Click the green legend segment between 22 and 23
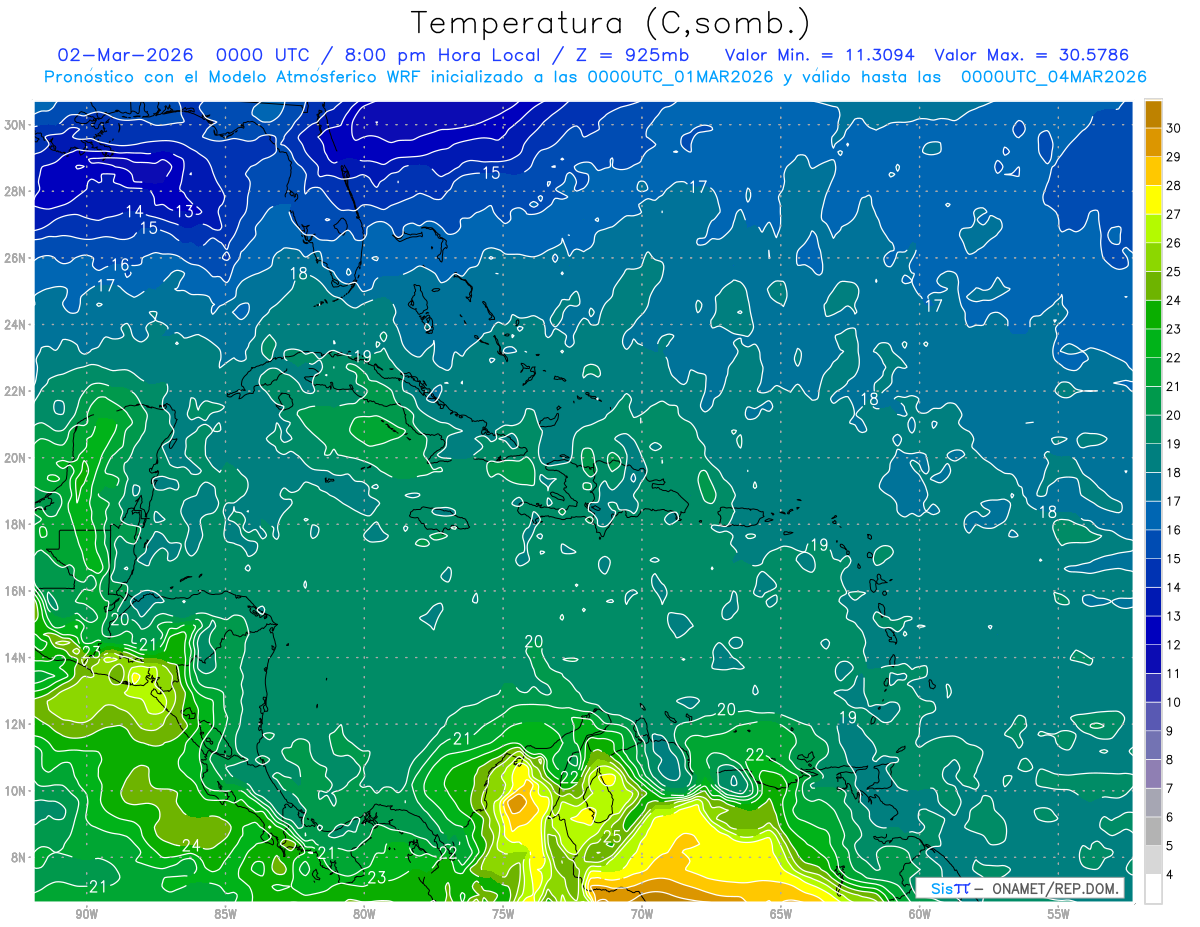This screenshot has height=927, width=1200. coord(1153,344)
